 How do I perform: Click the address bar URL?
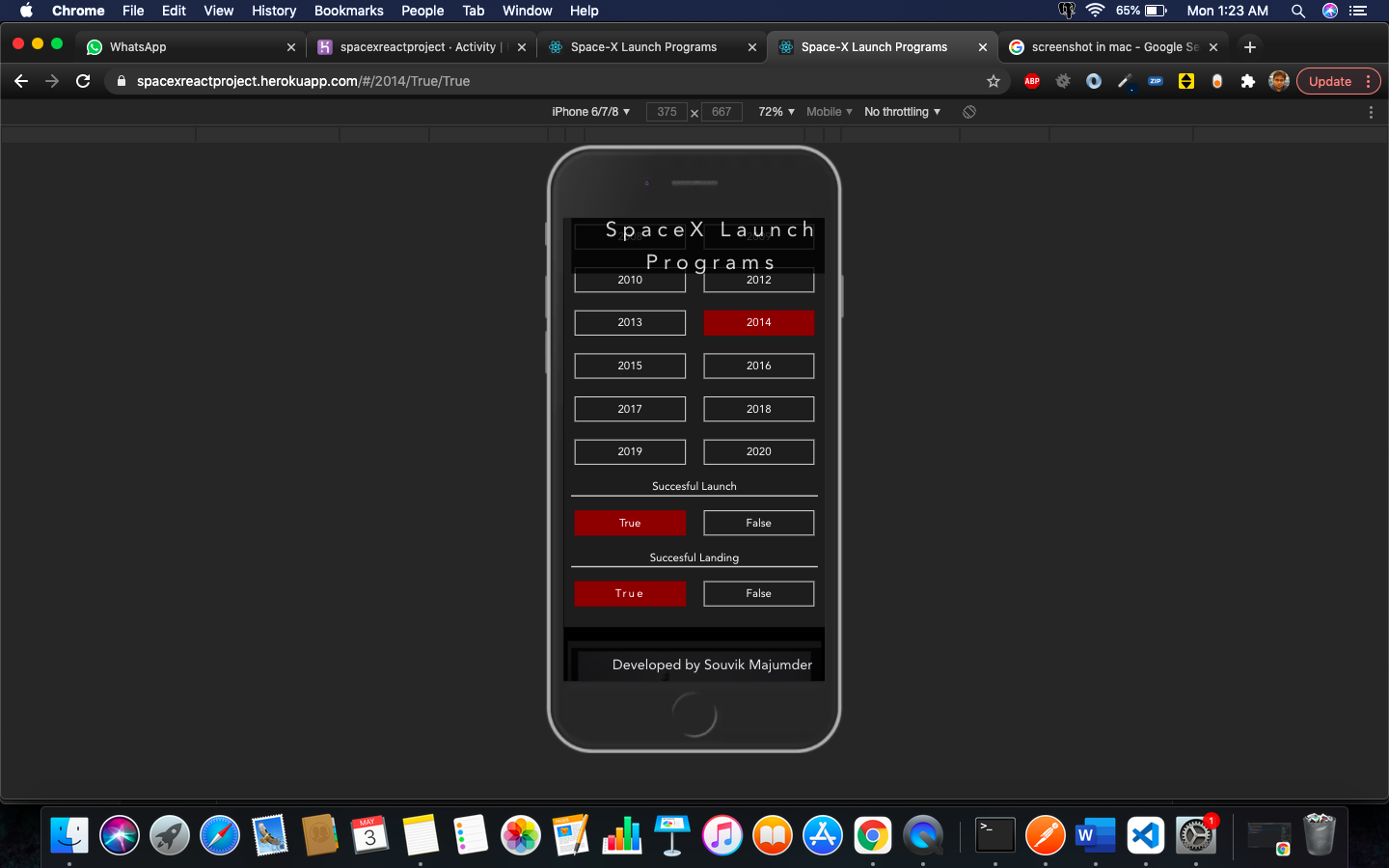304,81
